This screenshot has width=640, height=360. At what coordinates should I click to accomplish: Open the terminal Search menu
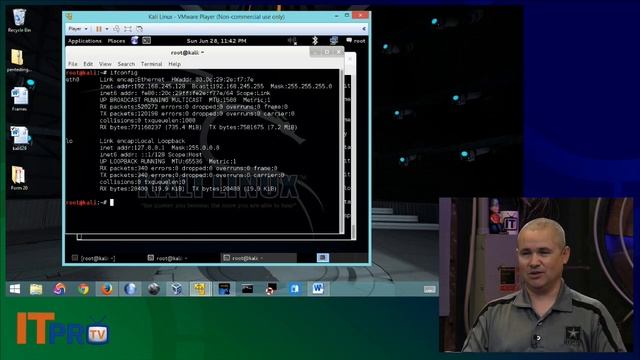(126, 64)
